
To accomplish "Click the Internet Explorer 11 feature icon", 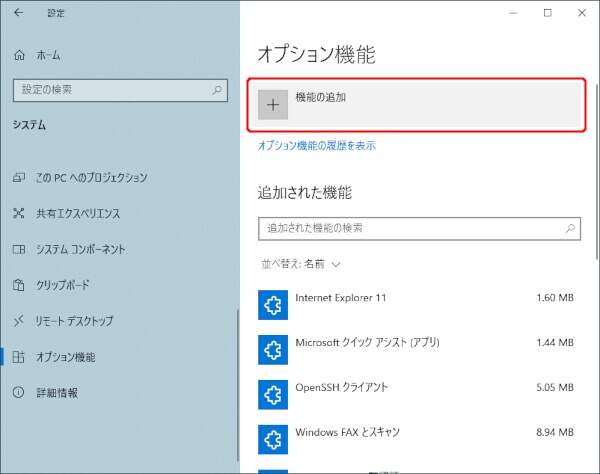I will point(273,305).
